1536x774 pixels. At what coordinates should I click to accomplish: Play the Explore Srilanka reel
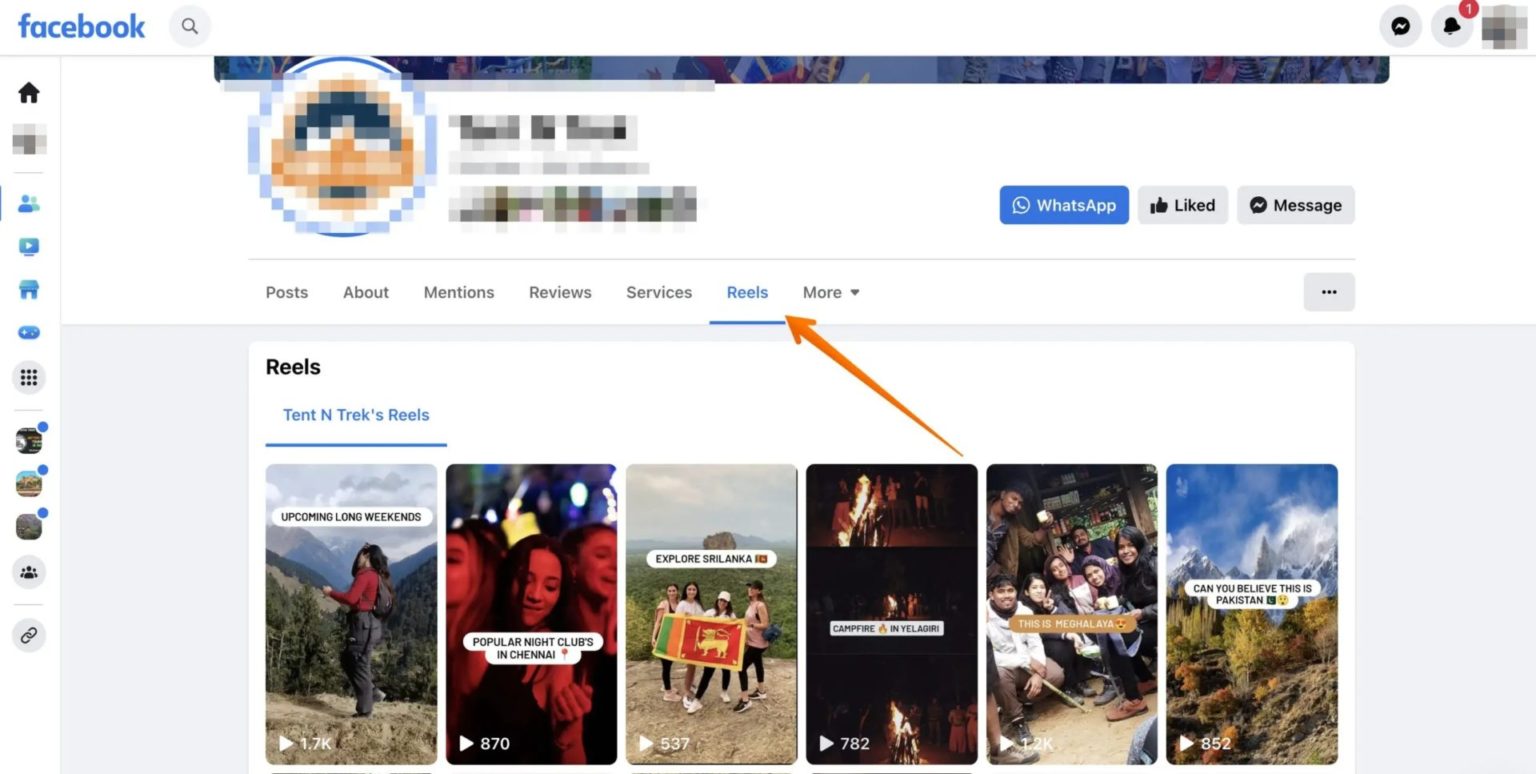tap(711, 614)
